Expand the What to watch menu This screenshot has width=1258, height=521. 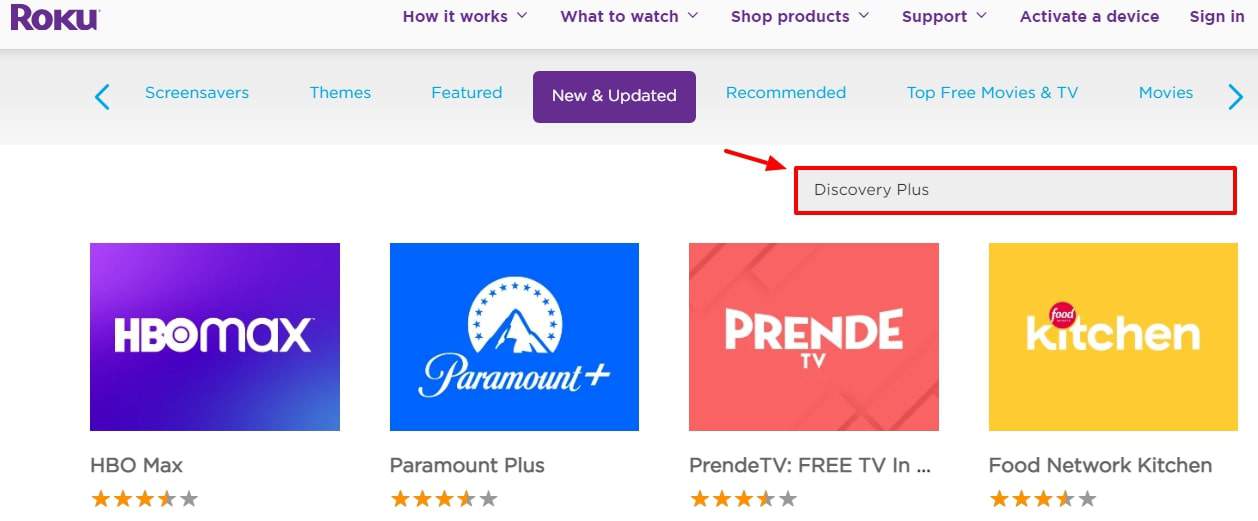629,16
